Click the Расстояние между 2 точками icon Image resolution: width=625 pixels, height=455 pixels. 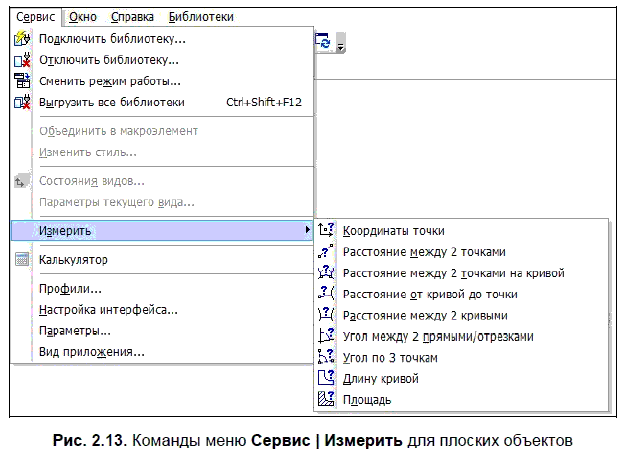tap(325, 252)
